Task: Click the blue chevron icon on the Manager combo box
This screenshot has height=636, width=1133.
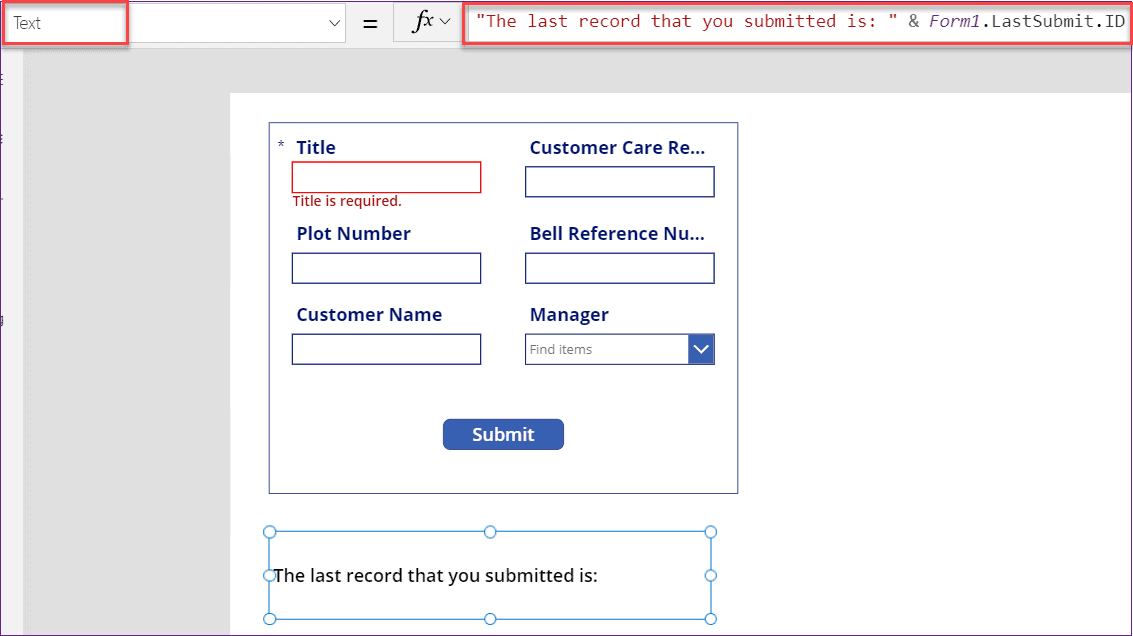Action: pyautogui.click(x=703, y=349)
